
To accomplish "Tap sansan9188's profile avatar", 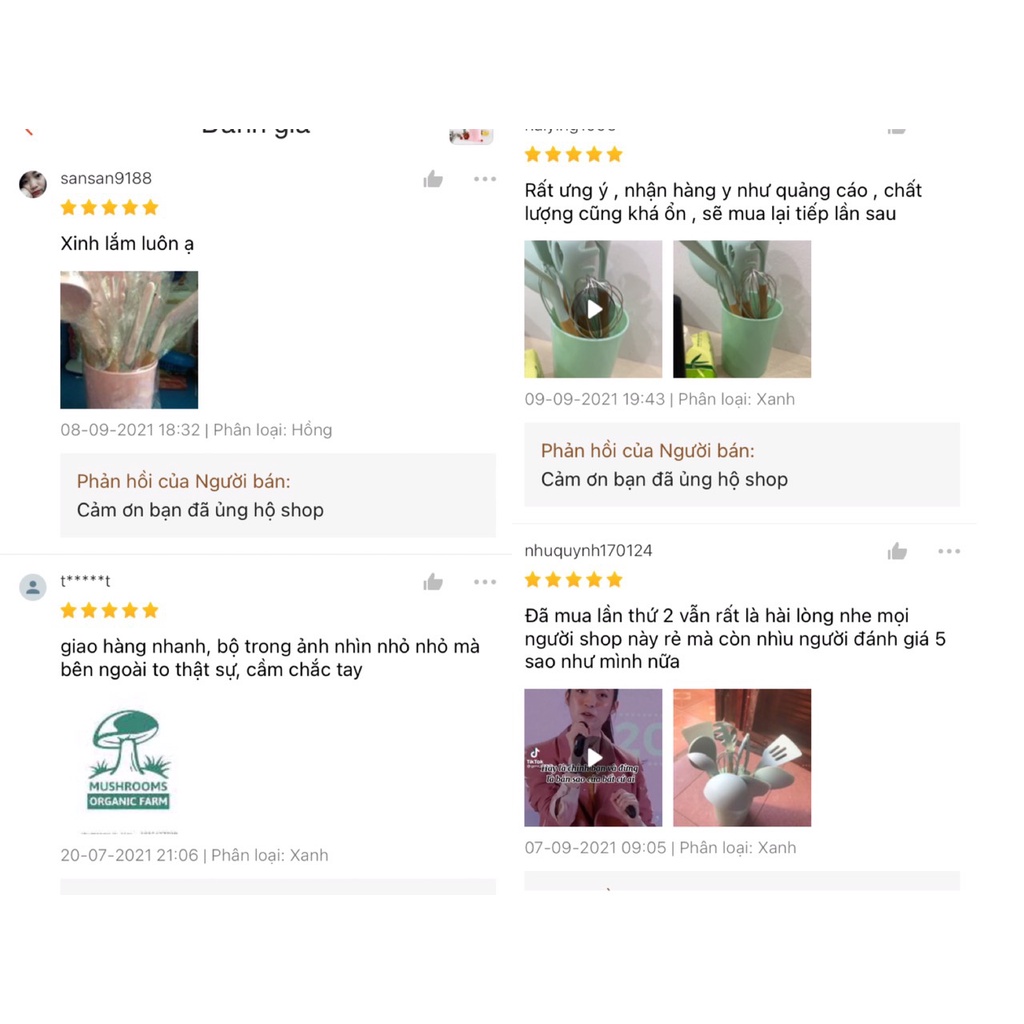I will coord(33,185).
